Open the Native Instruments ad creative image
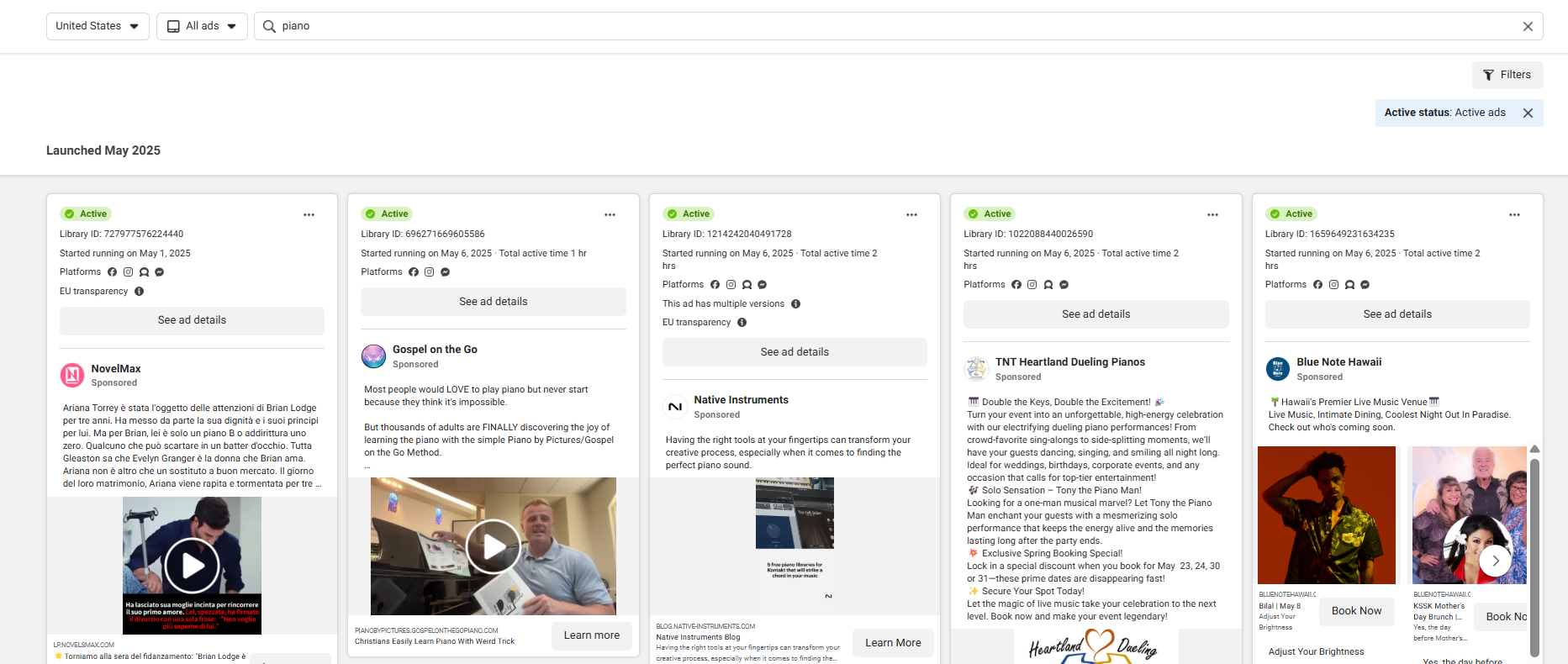 [x=795, y=546]
